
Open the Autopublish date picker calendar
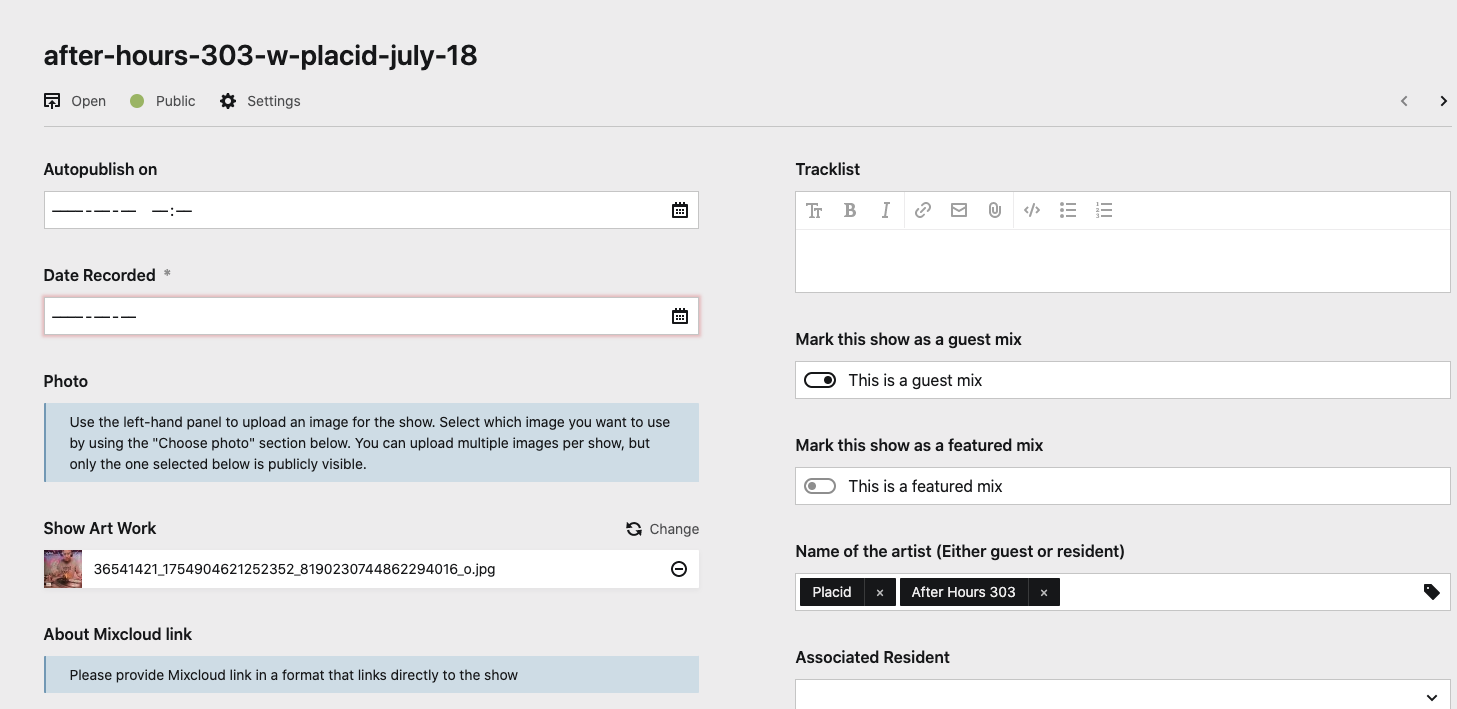680,210
